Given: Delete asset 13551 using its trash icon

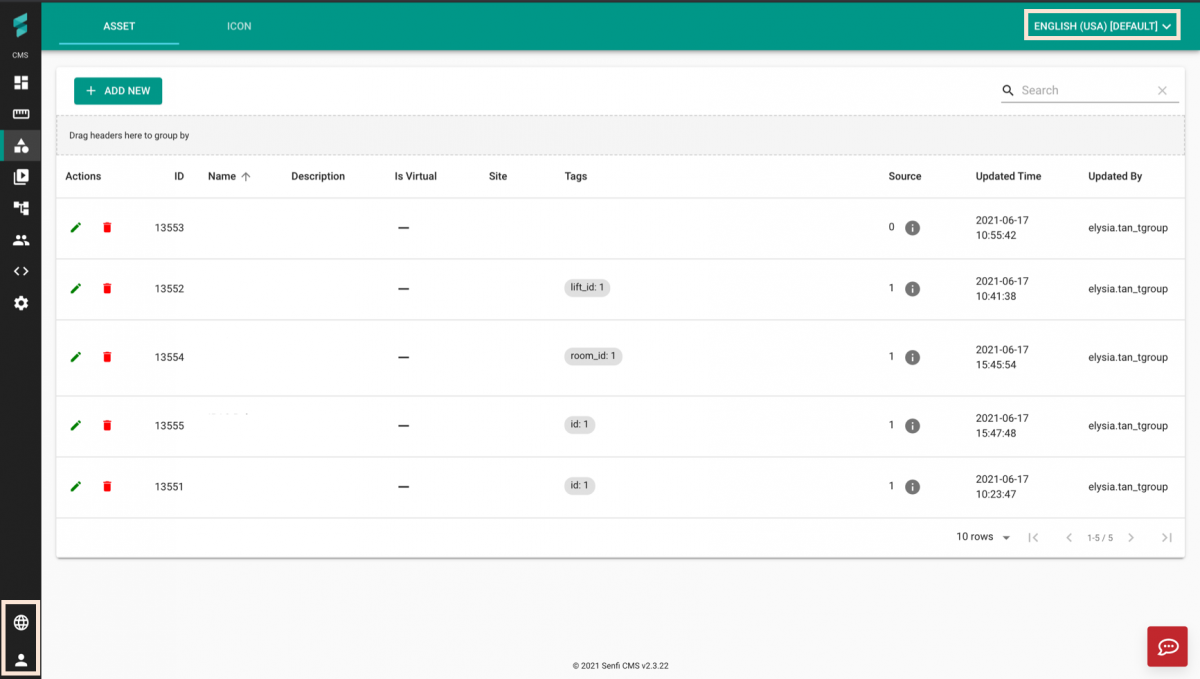Looking at the screenshot, I should coord(107,486).
